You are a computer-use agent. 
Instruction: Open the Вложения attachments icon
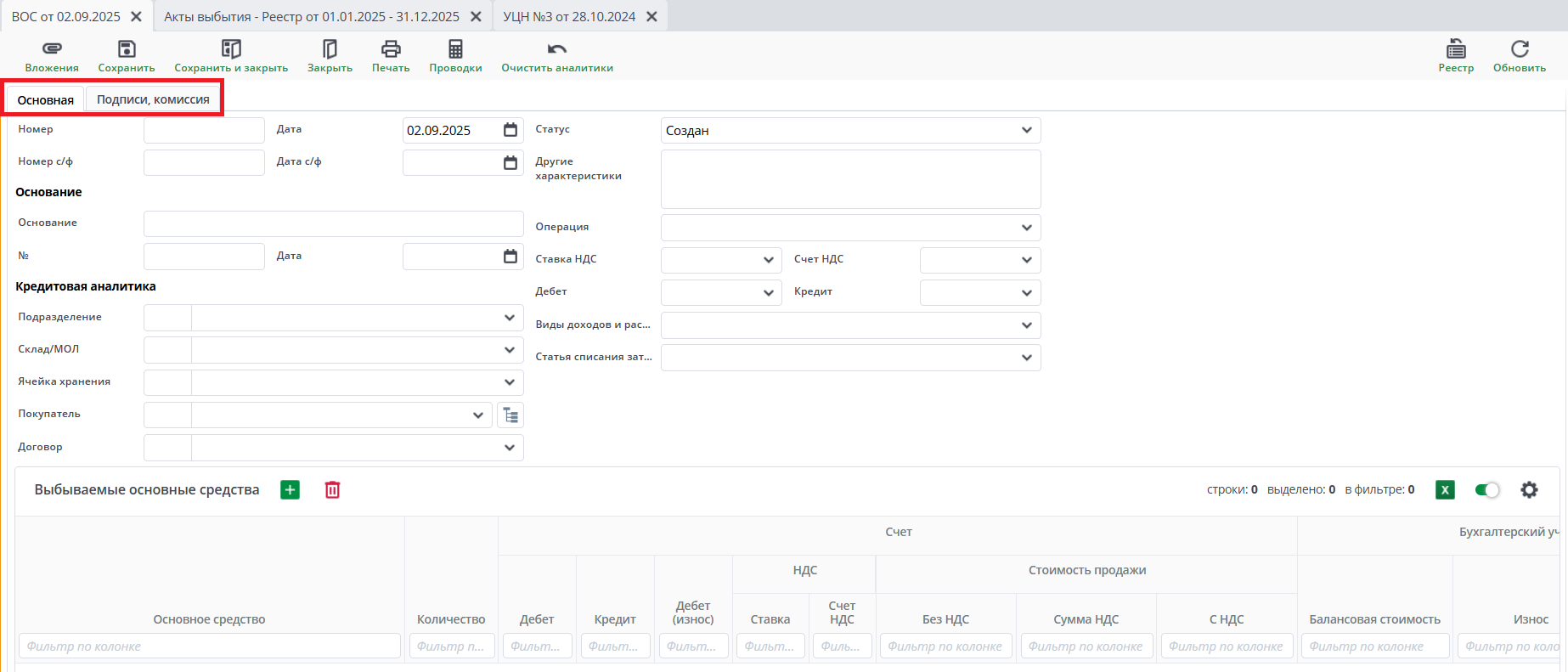click(x=52, y=49)
